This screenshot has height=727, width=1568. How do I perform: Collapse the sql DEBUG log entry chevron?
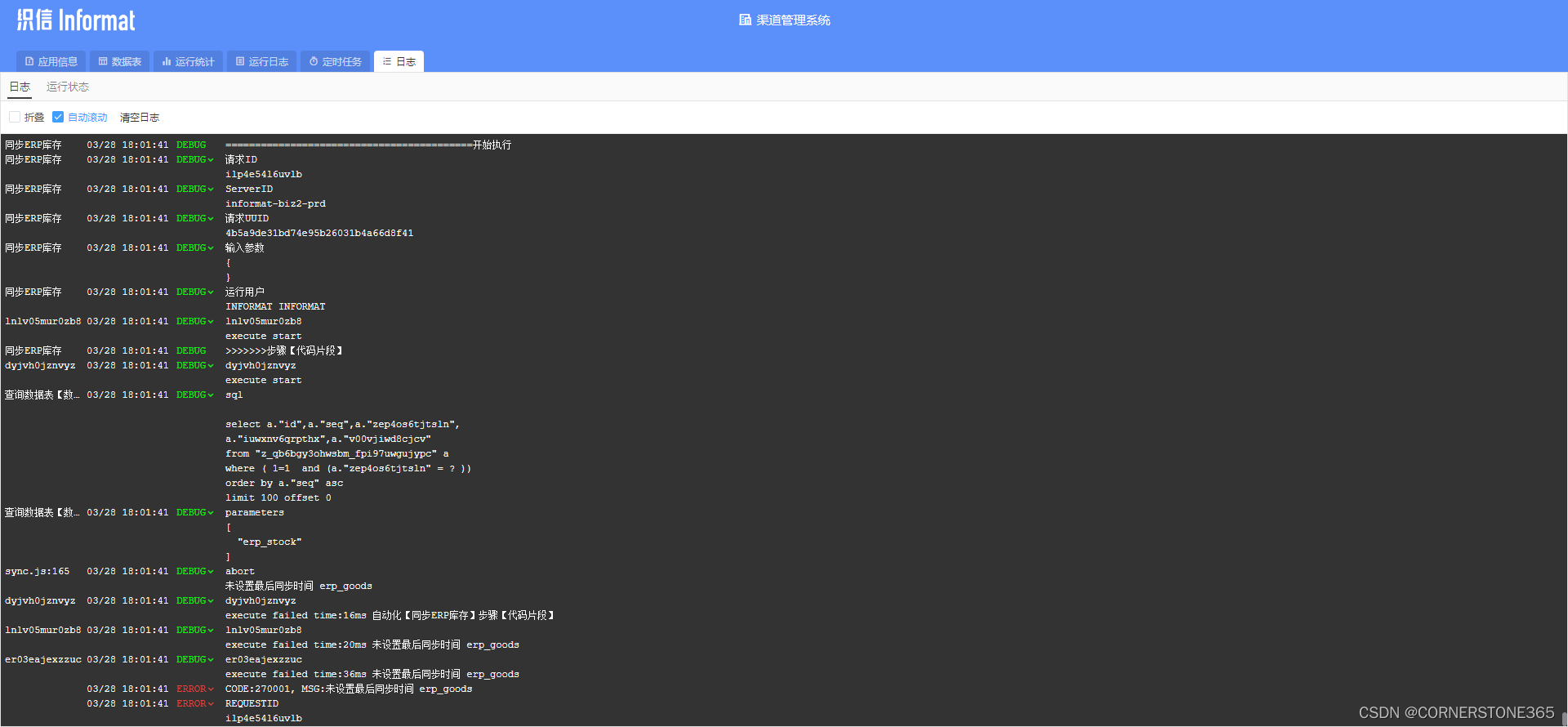[211, 395]
